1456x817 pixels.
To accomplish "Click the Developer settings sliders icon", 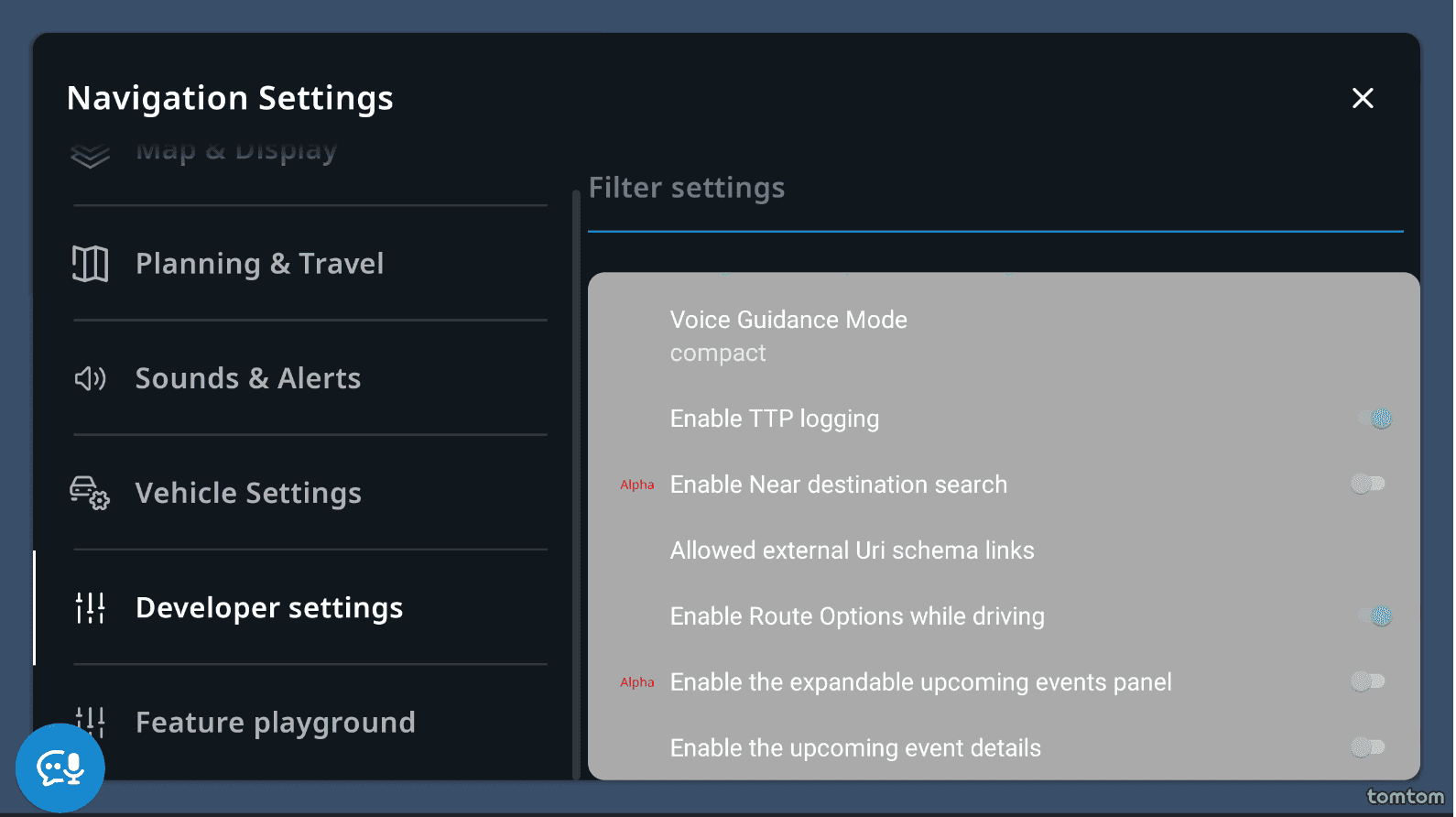I will pos(90,607).
